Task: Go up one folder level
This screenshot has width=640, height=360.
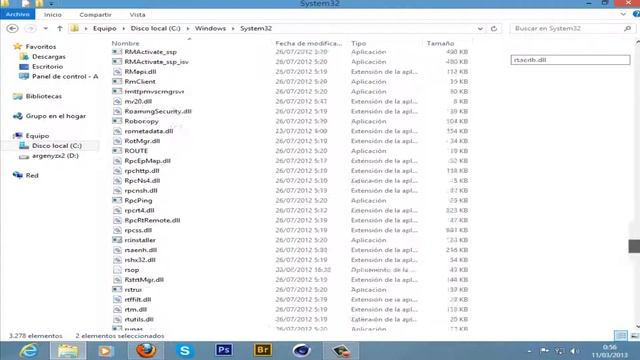Action: click(60, 29)
